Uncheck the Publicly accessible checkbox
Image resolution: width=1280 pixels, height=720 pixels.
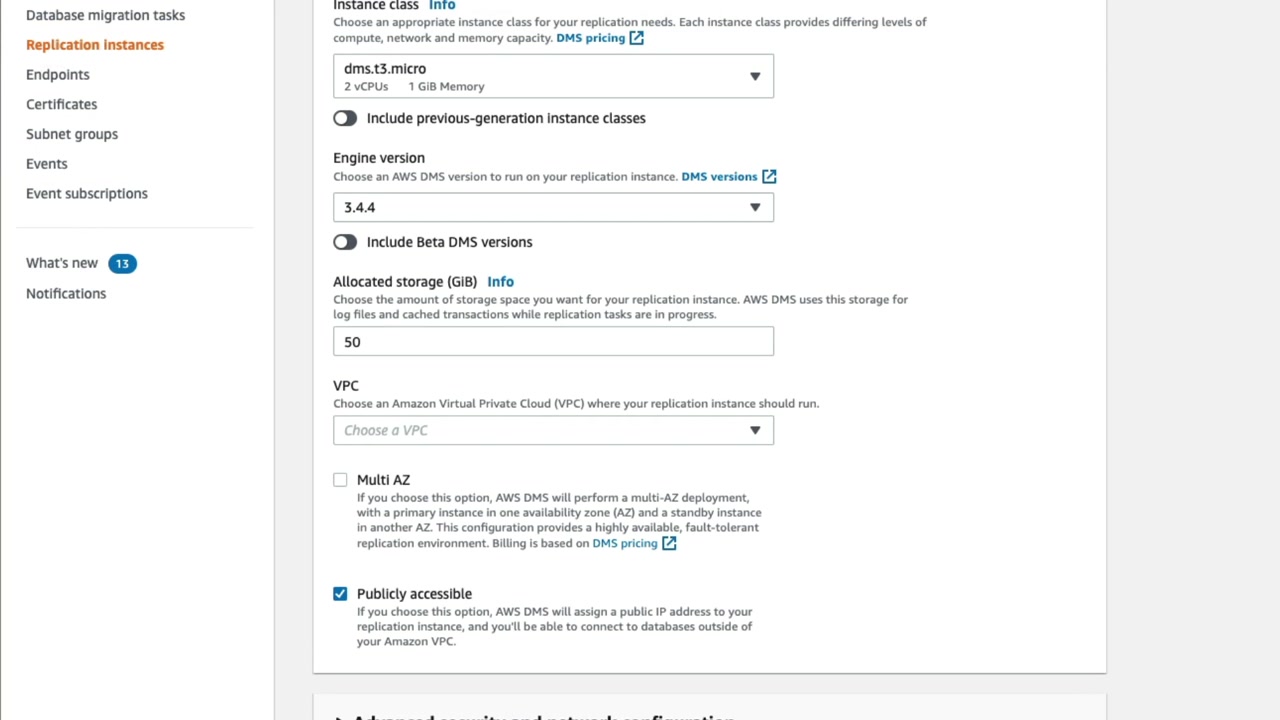[x=340, y=594]
